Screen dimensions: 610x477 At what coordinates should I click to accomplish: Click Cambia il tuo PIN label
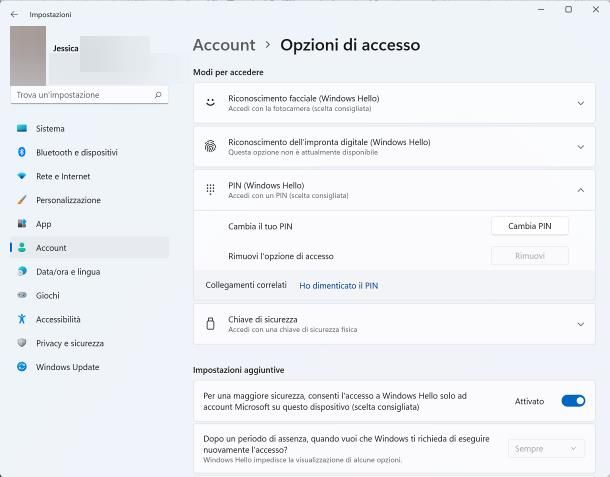[260, 226]
